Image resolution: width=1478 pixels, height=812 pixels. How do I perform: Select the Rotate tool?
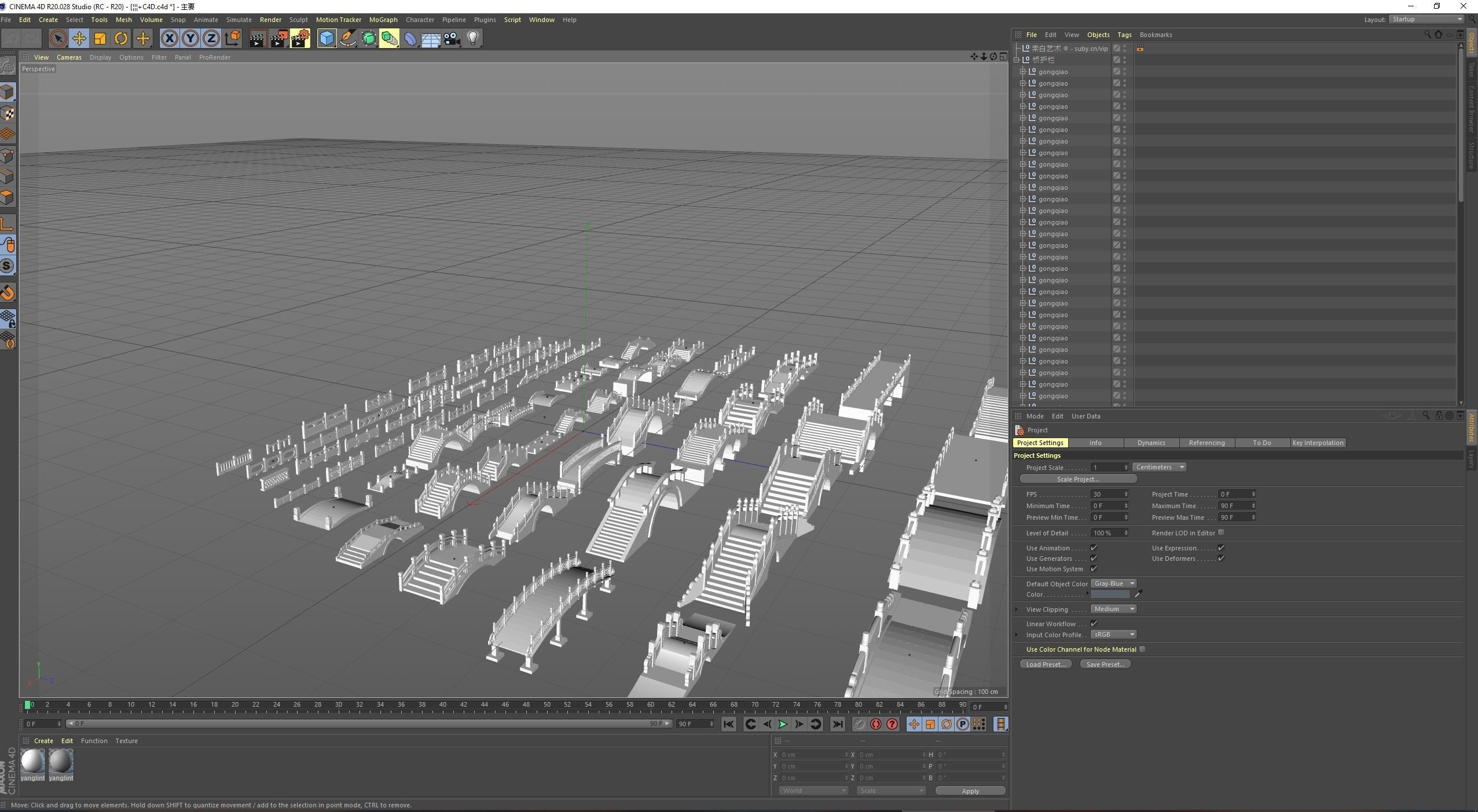[121, 39]
